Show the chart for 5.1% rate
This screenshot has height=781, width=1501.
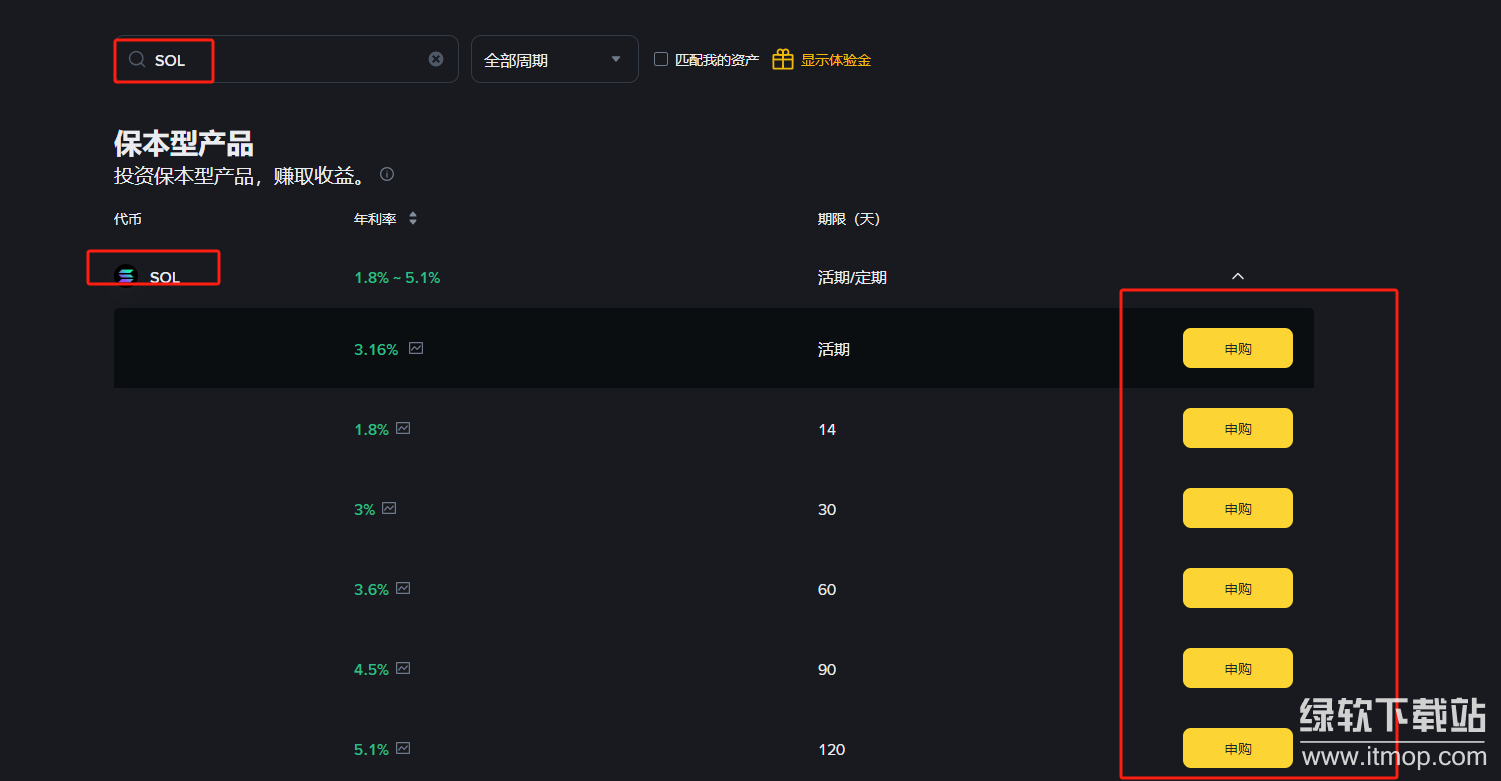click(x=403, y=749)
